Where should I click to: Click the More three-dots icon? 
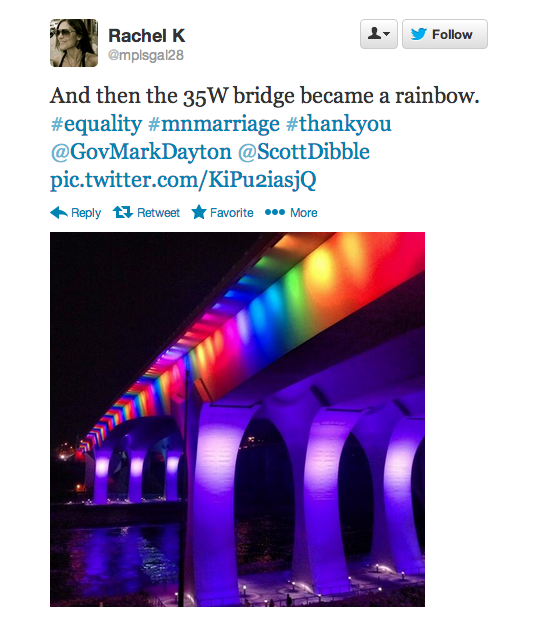pos(275,212)
